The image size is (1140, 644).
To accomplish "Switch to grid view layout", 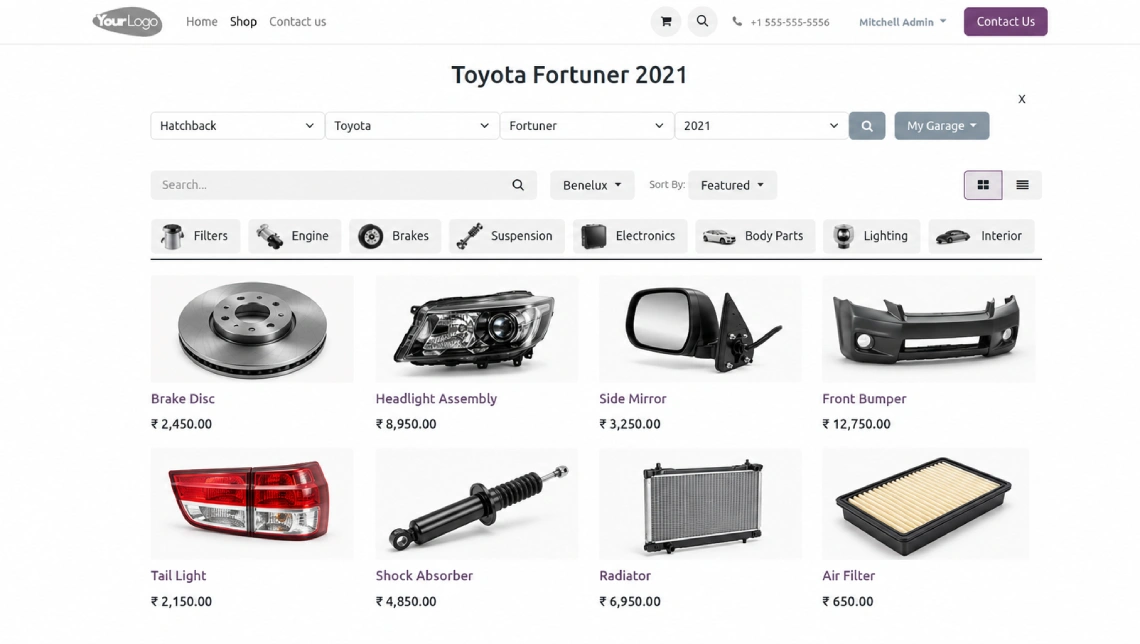I will (x=983, y=185).
